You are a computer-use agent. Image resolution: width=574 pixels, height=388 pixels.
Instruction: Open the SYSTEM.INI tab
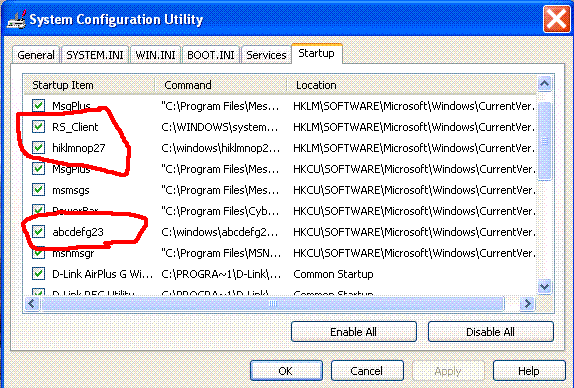95,55
